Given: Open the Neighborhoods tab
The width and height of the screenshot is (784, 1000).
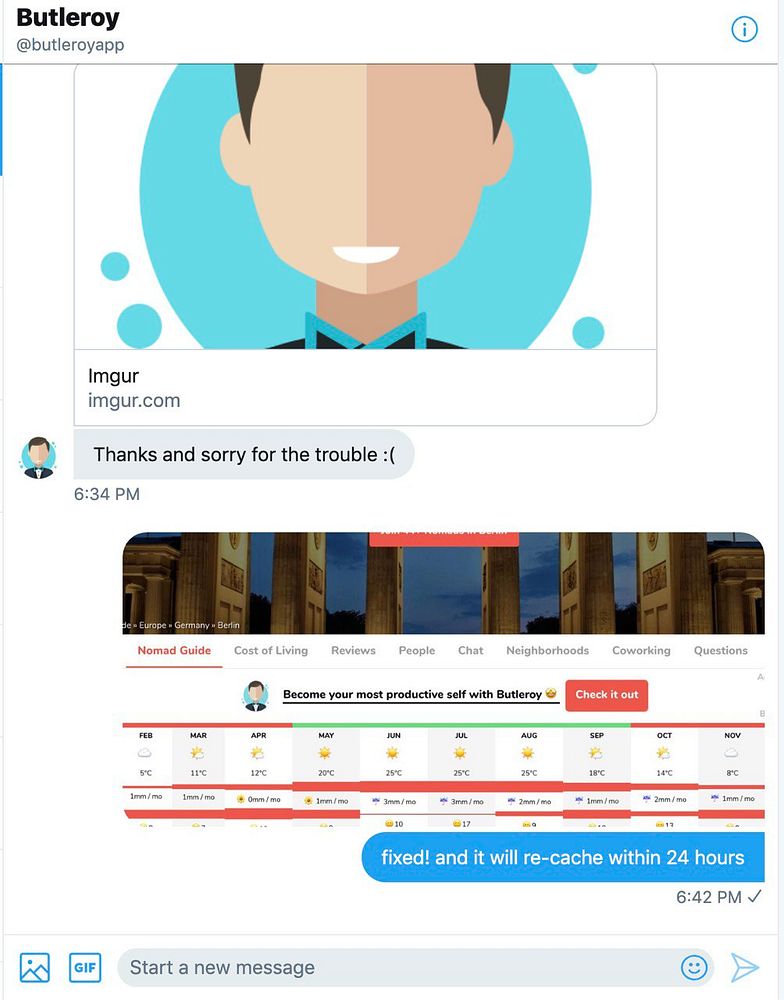Looking at the screenshot, I should point(547,651).
